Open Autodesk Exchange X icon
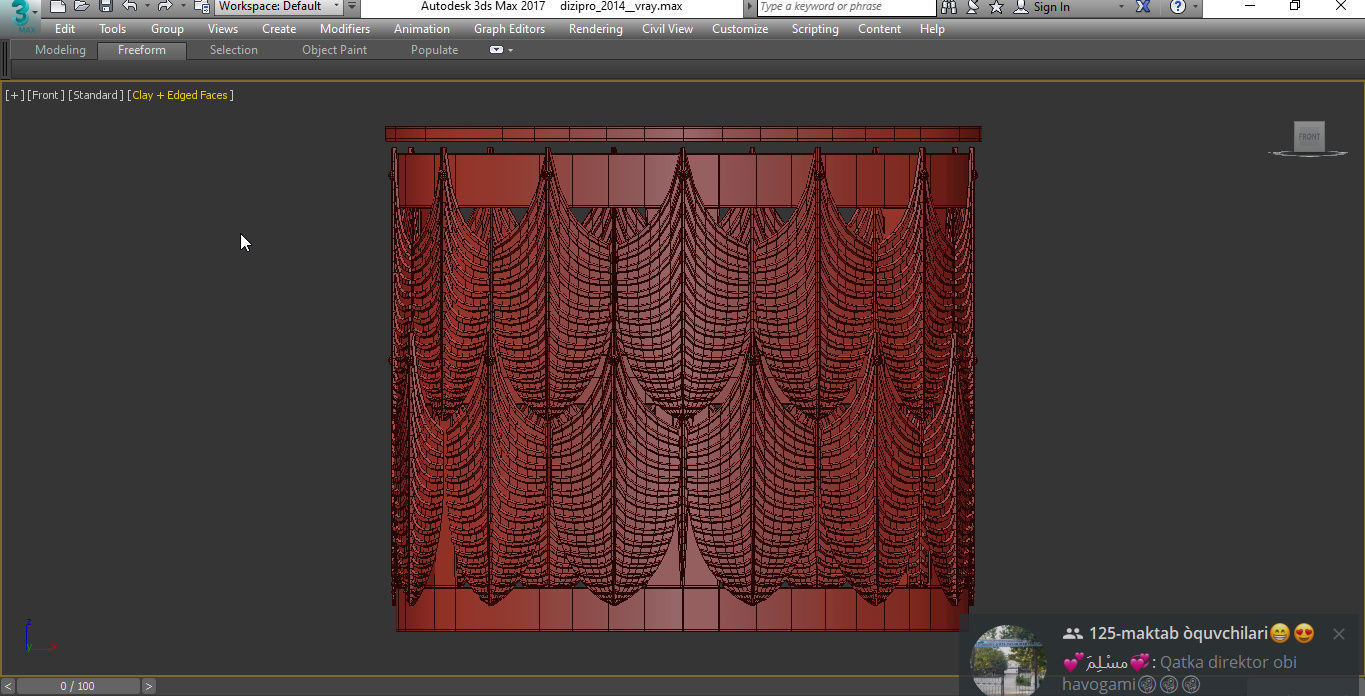Image resolution: width=1365 pixels, height=696 pixels. point(1143,6)
